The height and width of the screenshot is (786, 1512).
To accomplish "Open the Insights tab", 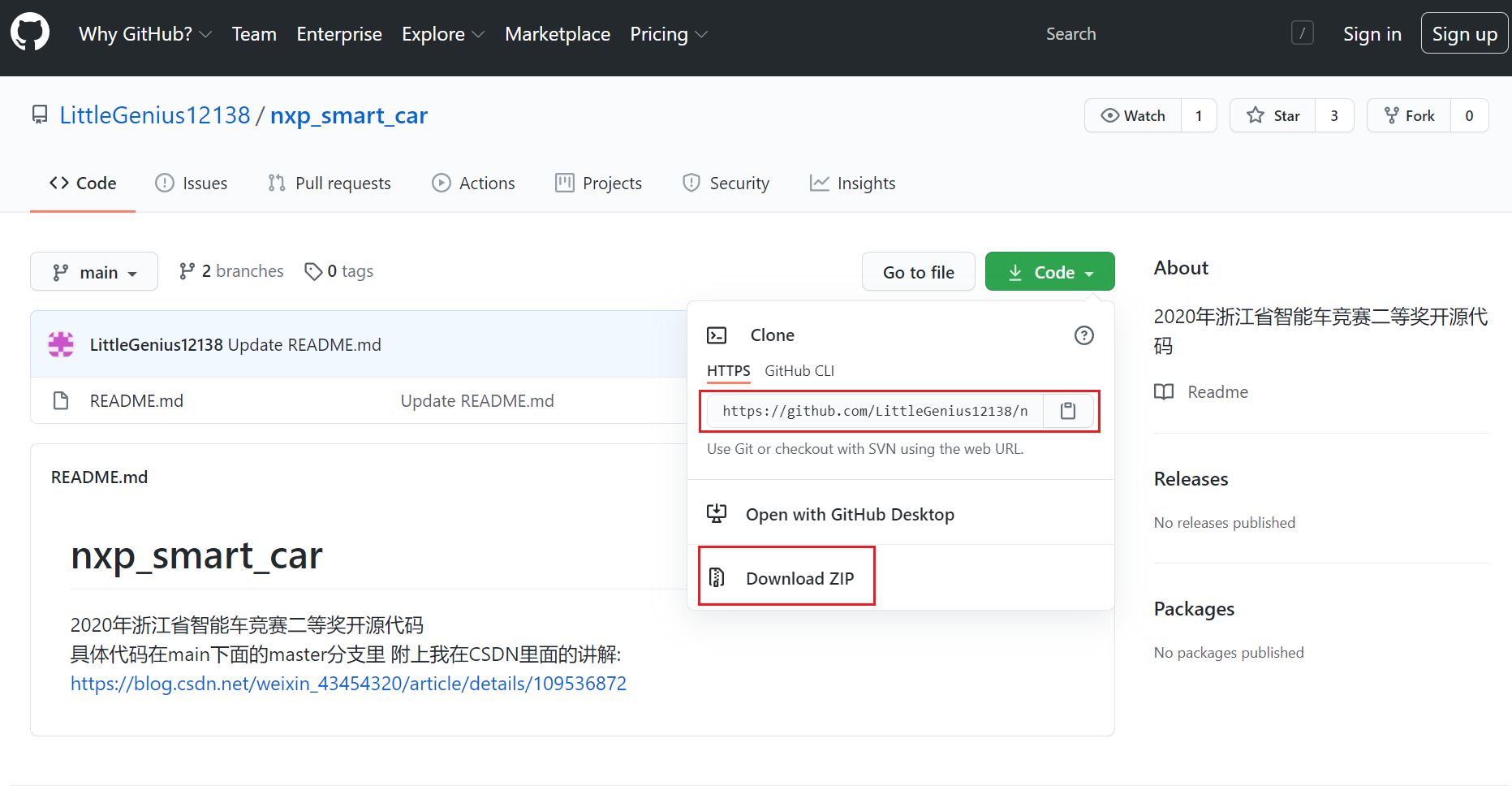I will point(853,183).
